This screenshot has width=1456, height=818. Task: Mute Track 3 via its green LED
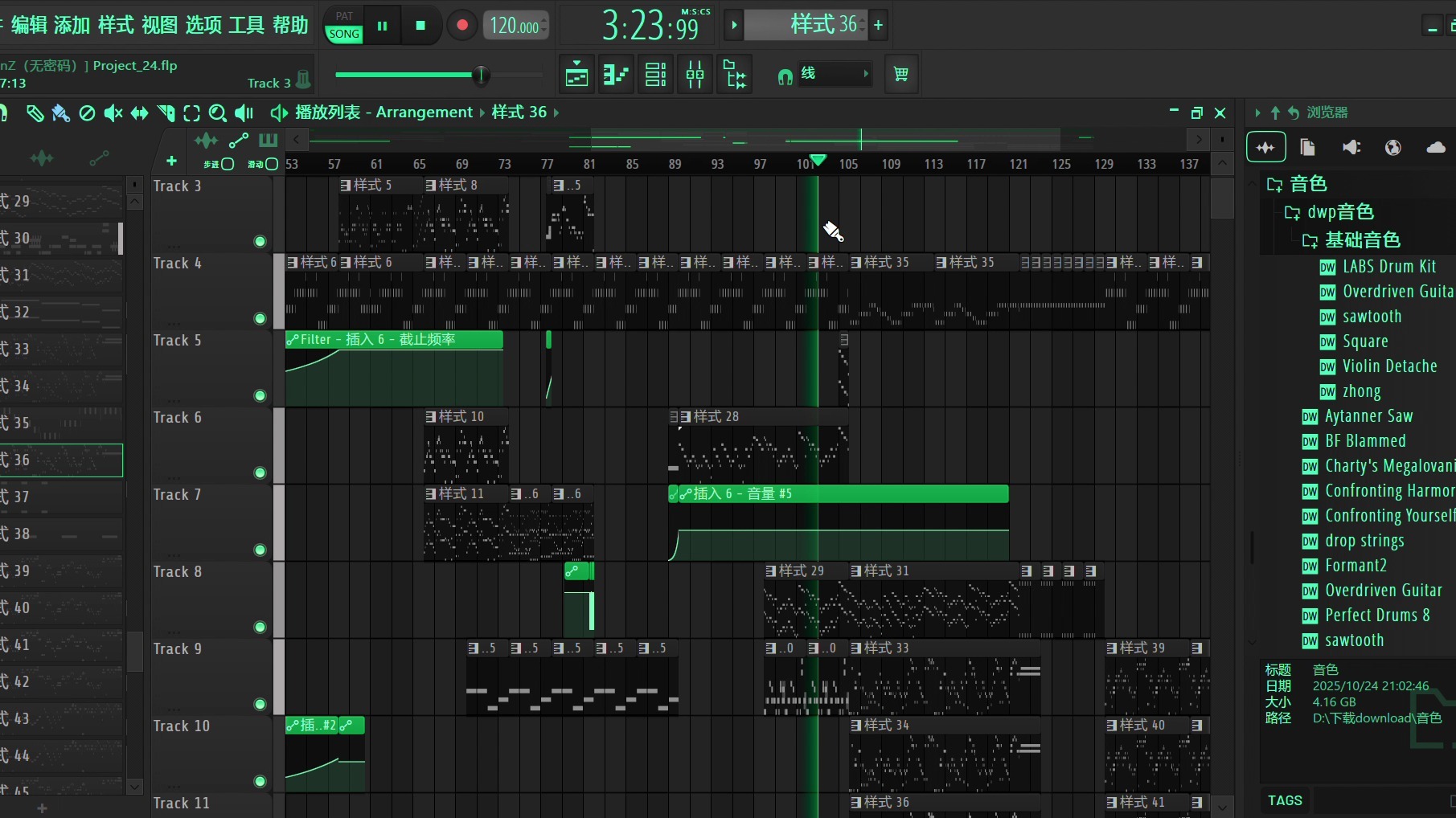260,241
